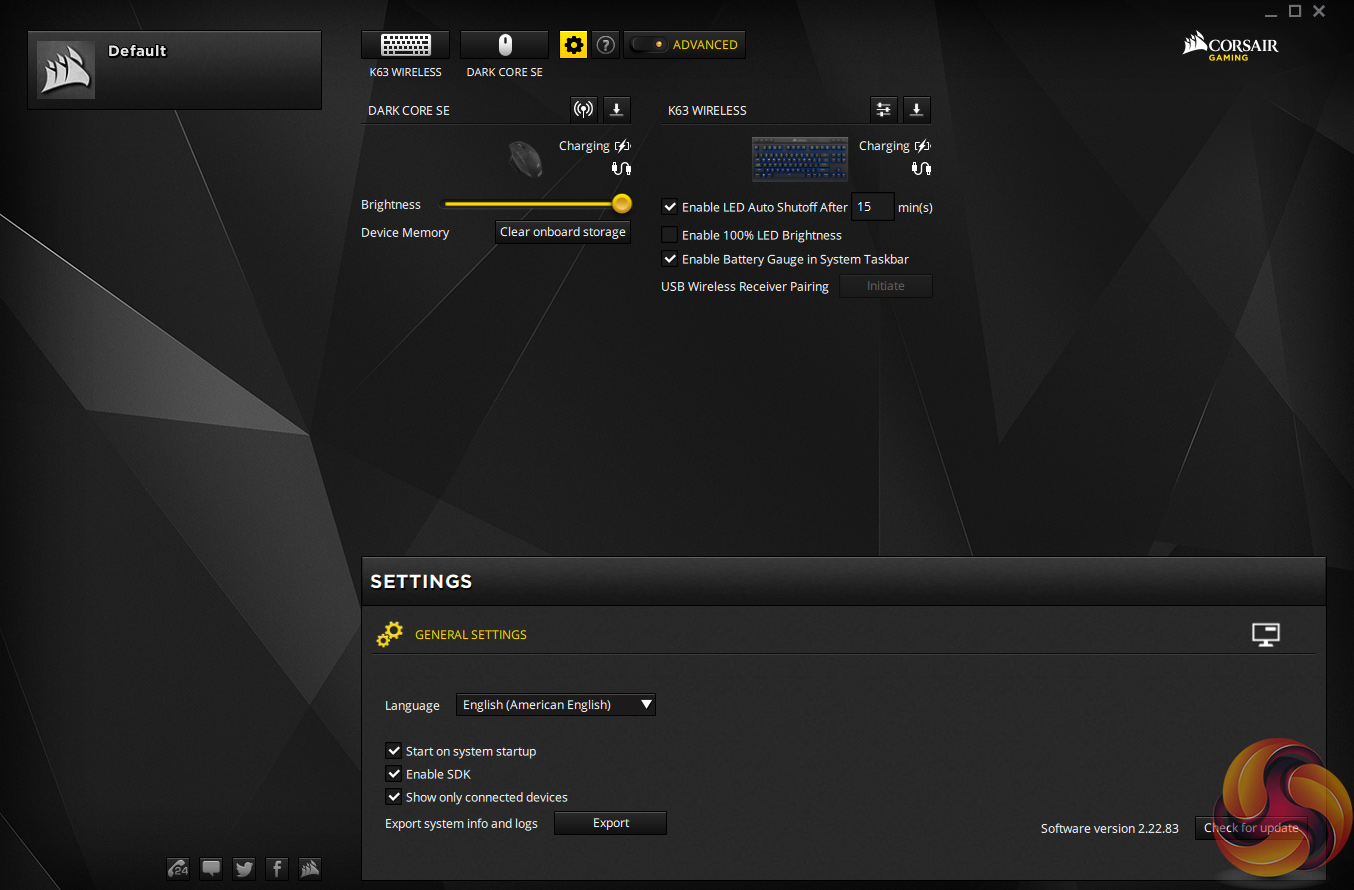
Task: Click the Initiate pairing button
Action: (885, 286)
